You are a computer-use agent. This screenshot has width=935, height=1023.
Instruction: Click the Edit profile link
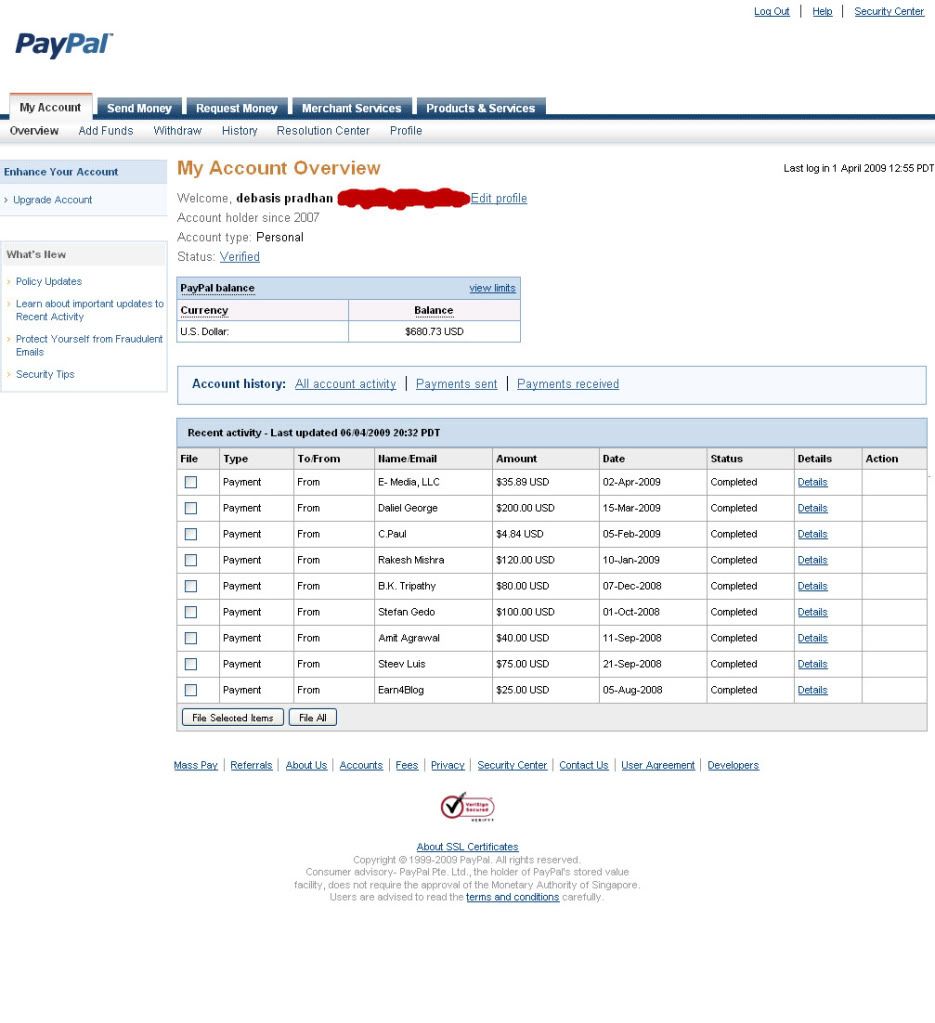498,198
